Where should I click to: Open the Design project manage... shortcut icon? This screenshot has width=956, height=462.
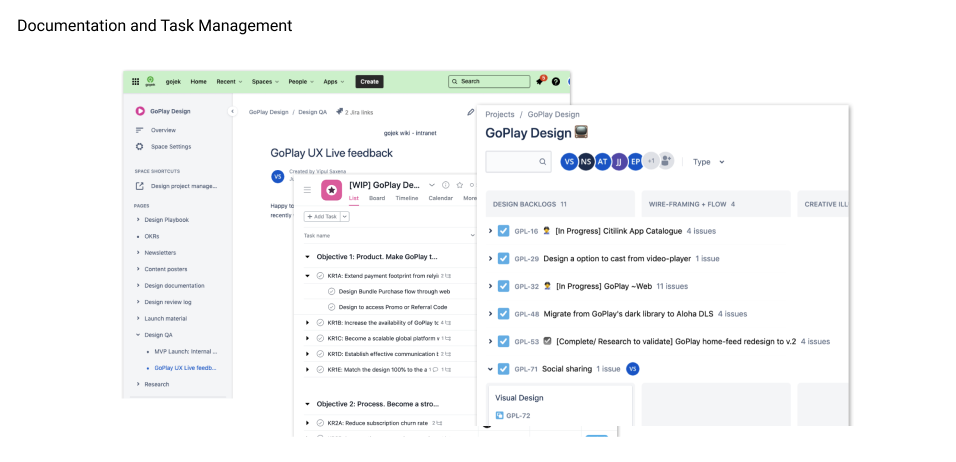pos(140,186)
